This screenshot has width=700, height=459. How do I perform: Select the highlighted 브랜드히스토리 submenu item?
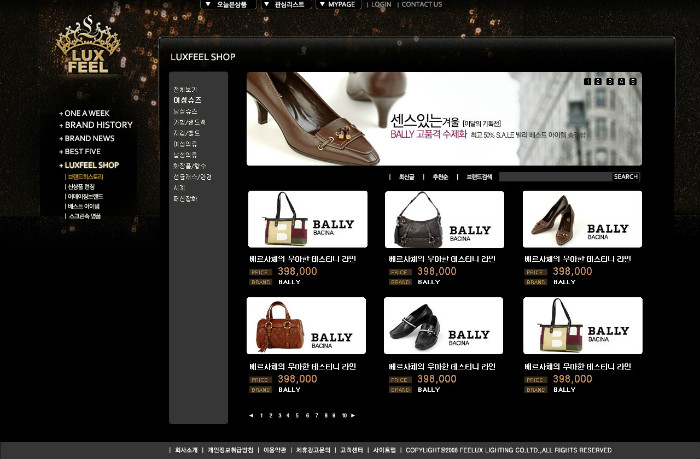tap(84, 177)
